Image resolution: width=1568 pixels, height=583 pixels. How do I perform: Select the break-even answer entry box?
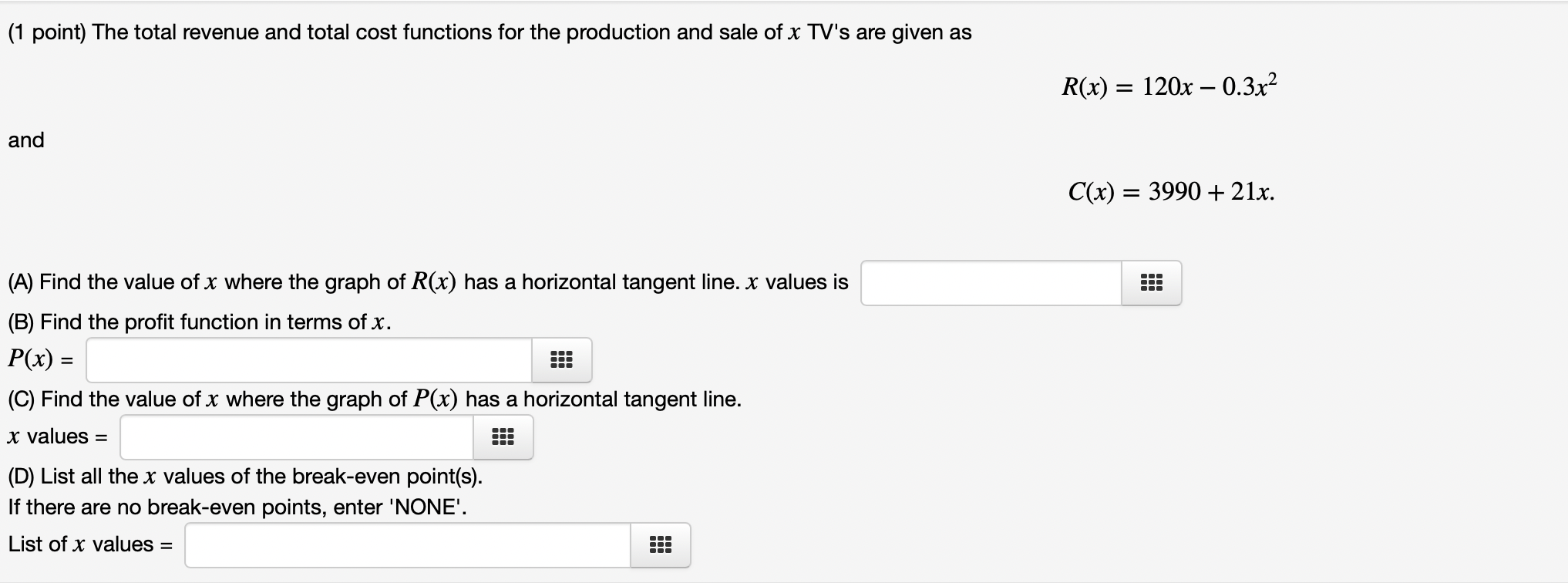pos(409,545)
